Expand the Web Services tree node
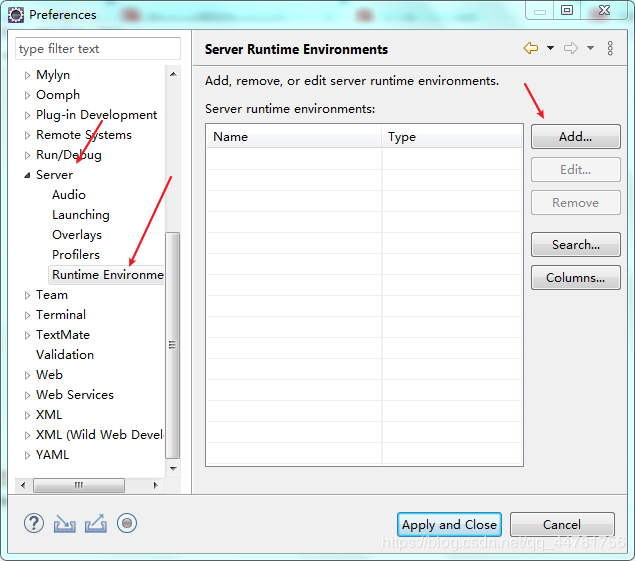635x561 pixels. (27, 395)
